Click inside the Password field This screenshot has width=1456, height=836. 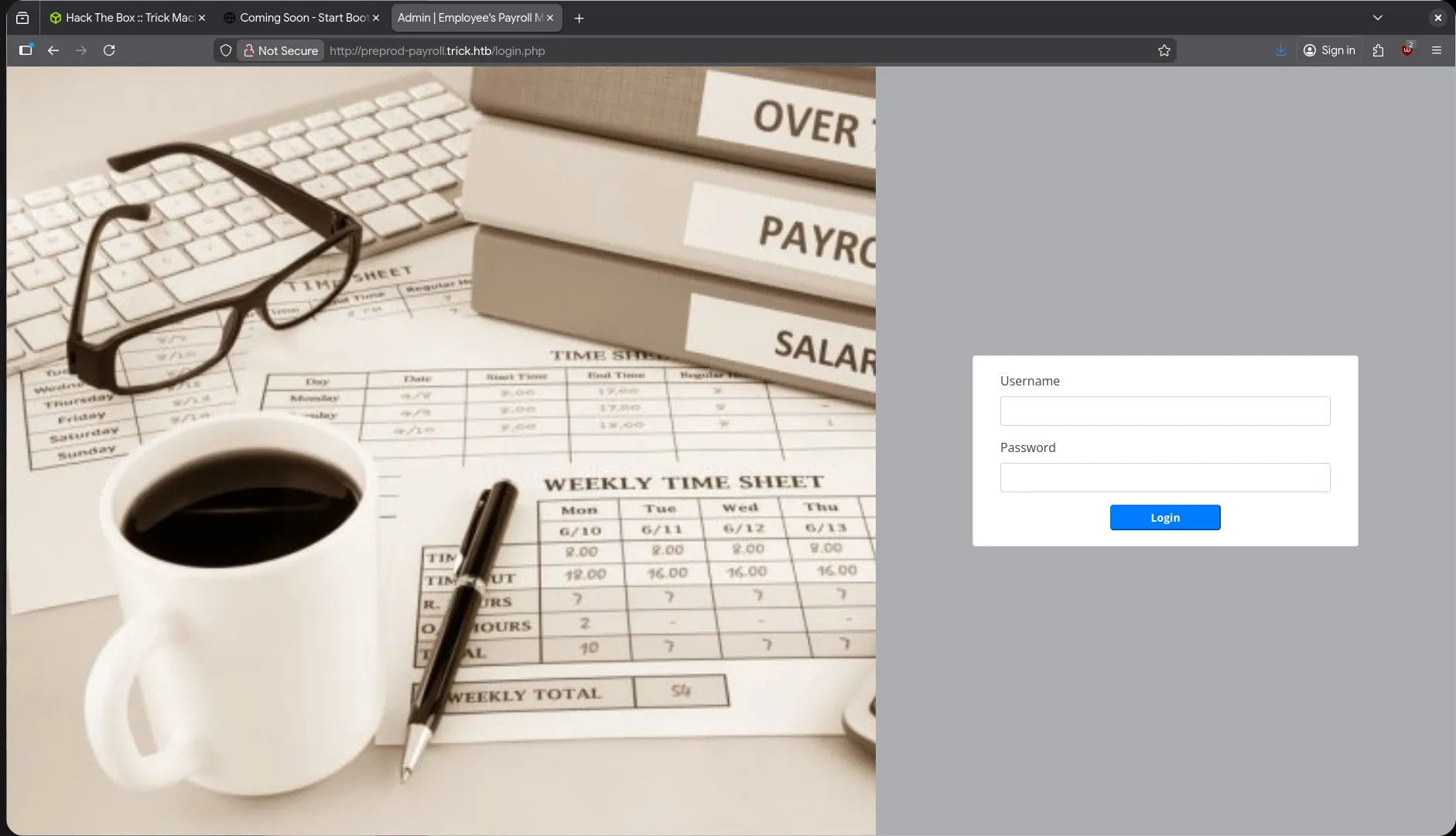tap(1164, 478)
